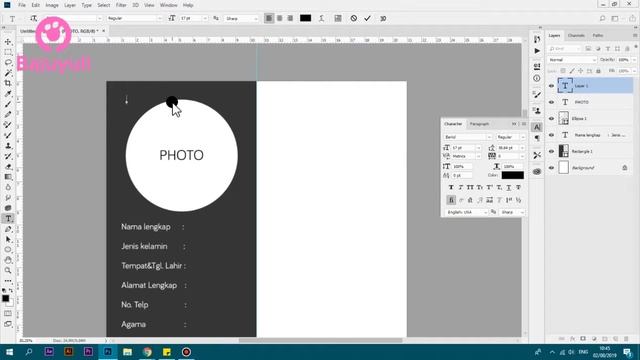The width and height of the screenshot is (640, 360).
Task: Select the Ellipse 1 layer thumbnail
Action: 563,118
